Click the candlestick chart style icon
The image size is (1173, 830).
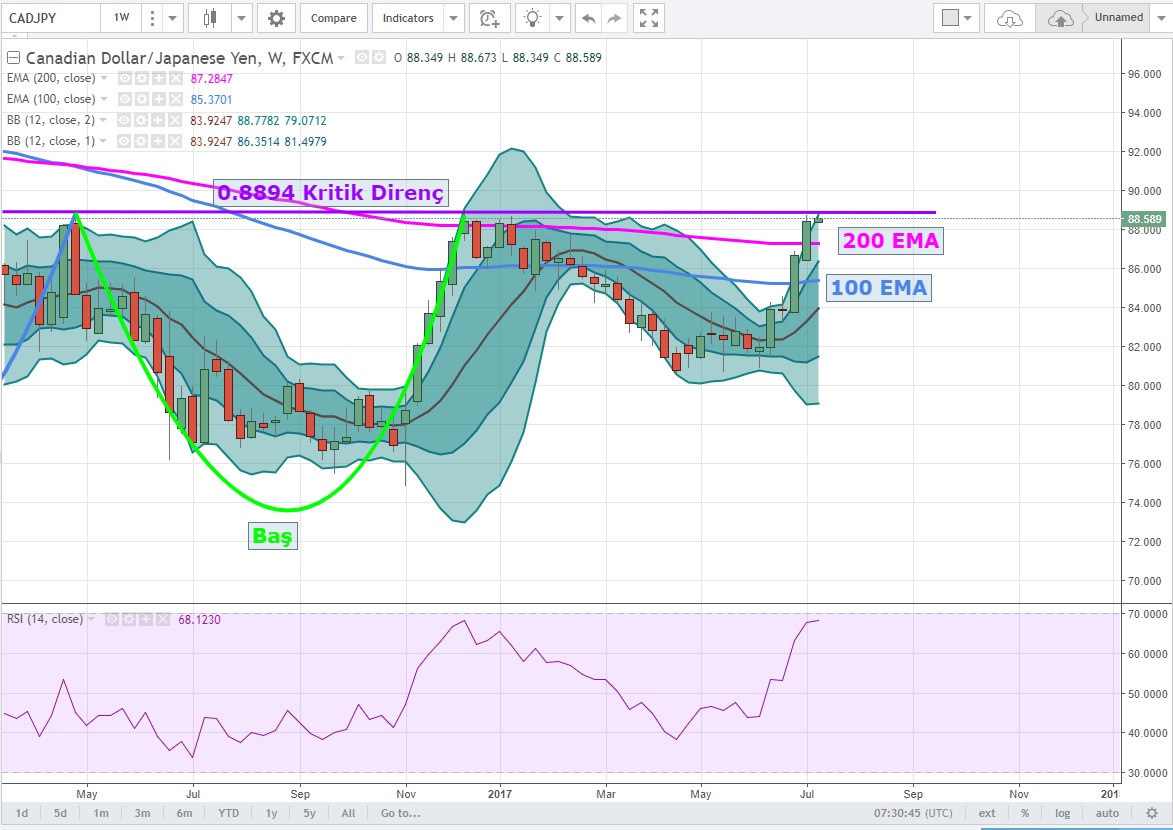click(x=210, y=18)
